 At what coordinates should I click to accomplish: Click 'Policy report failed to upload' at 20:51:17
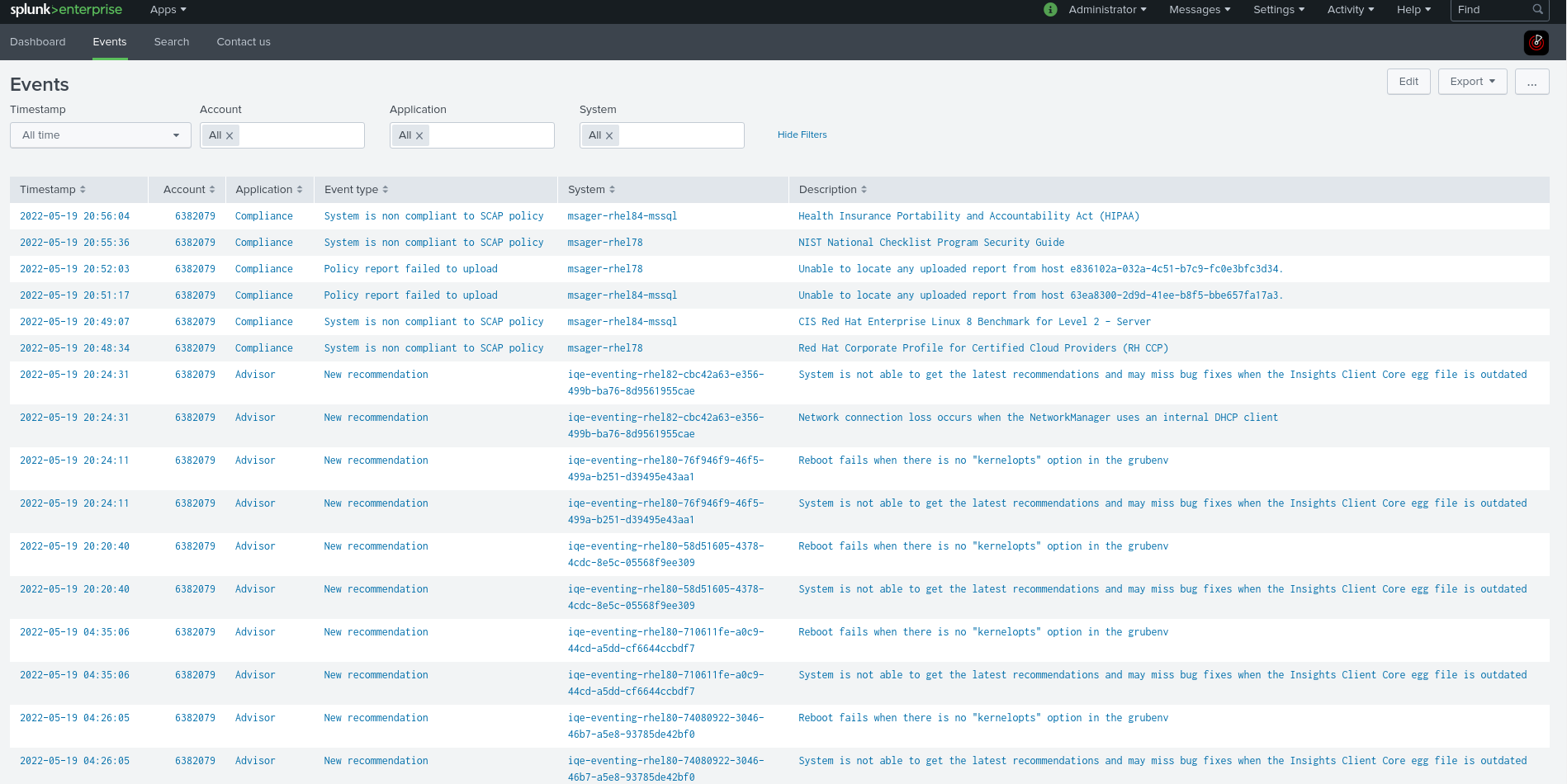411,295
